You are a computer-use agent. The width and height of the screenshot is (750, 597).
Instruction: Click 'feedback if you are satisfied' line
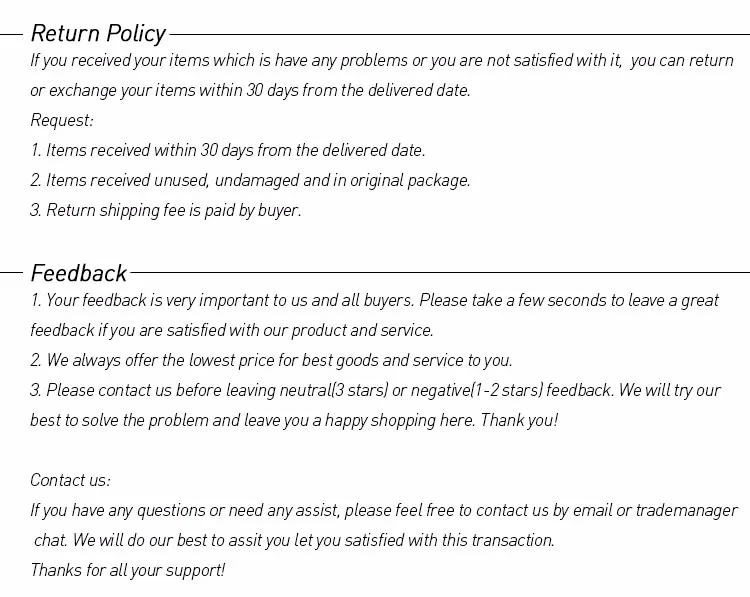click(232, 331)
